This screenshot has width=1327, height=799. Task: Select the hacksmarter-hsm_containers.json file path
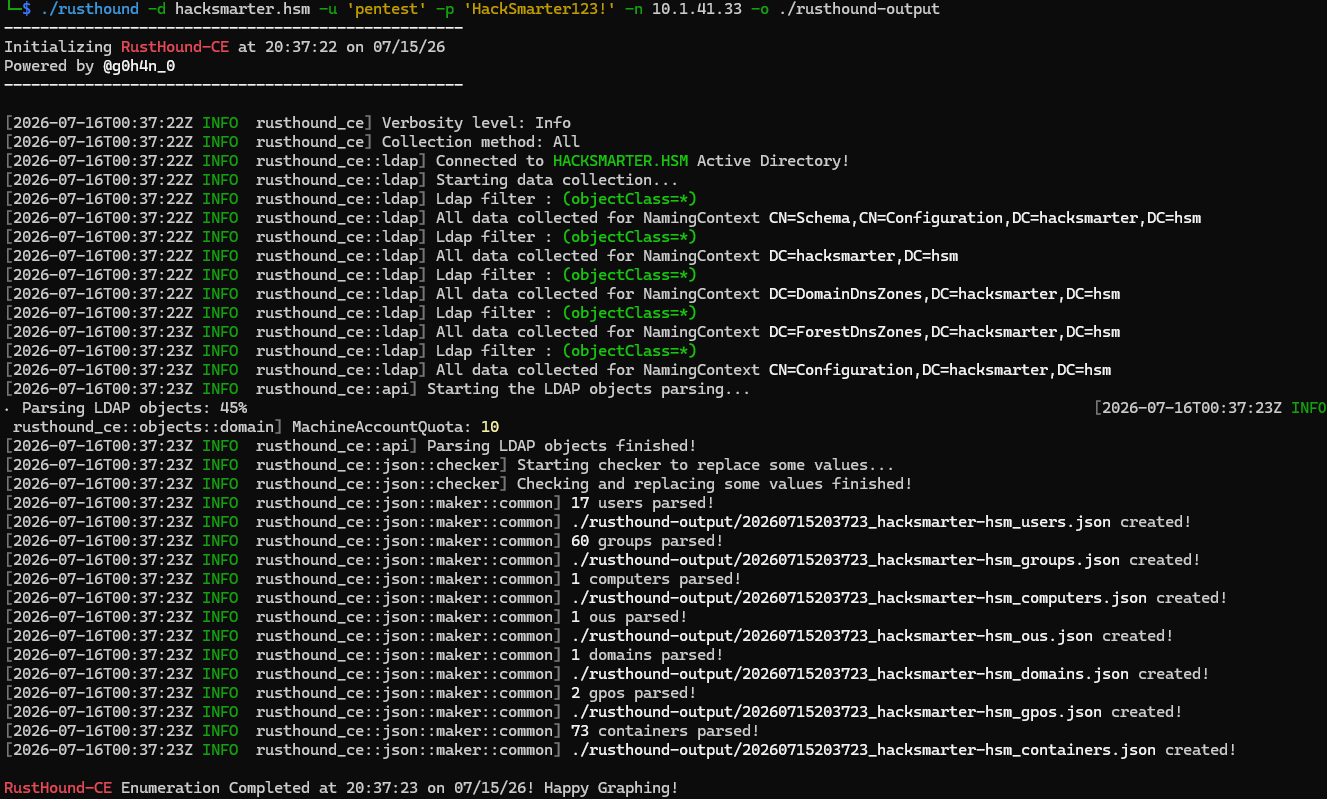pyautogui.click(x=864, y=750)
